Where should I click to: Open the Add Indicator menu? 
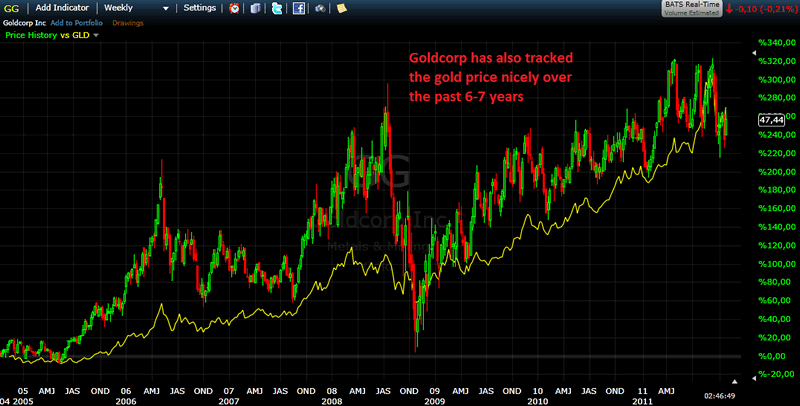coord(63,8)
